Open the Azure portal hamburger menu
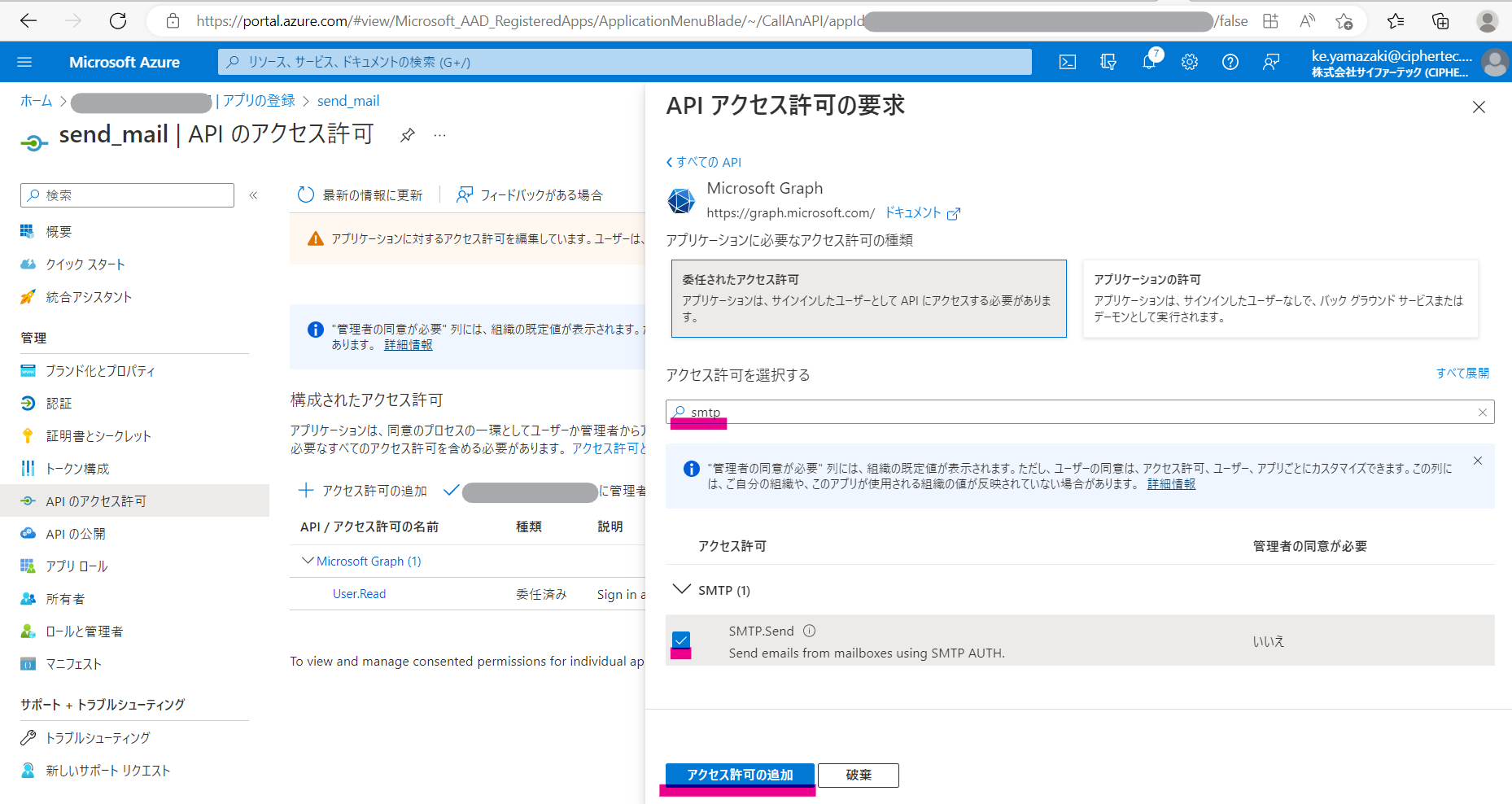The height and width of the screenshot is (804, 1512). click(x=24, y=62)
